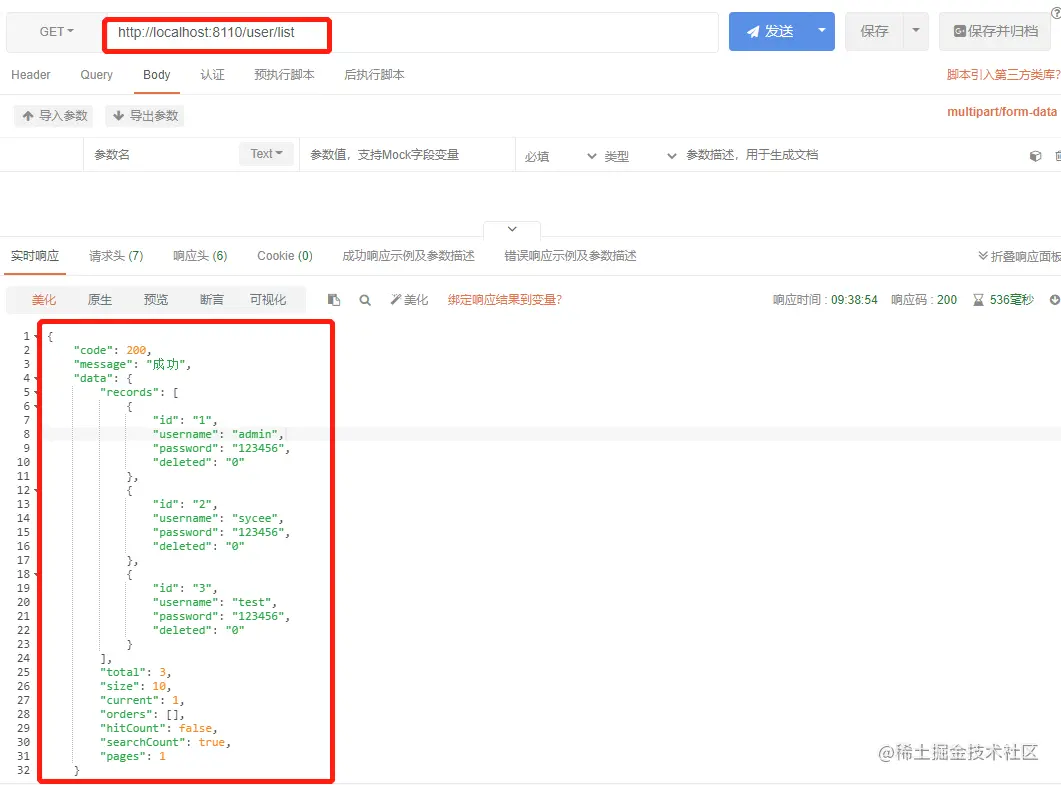Open the 必填 dropdown
Image resolution: width=1061 pixels, height=785 pixels.
click(560, 156)
